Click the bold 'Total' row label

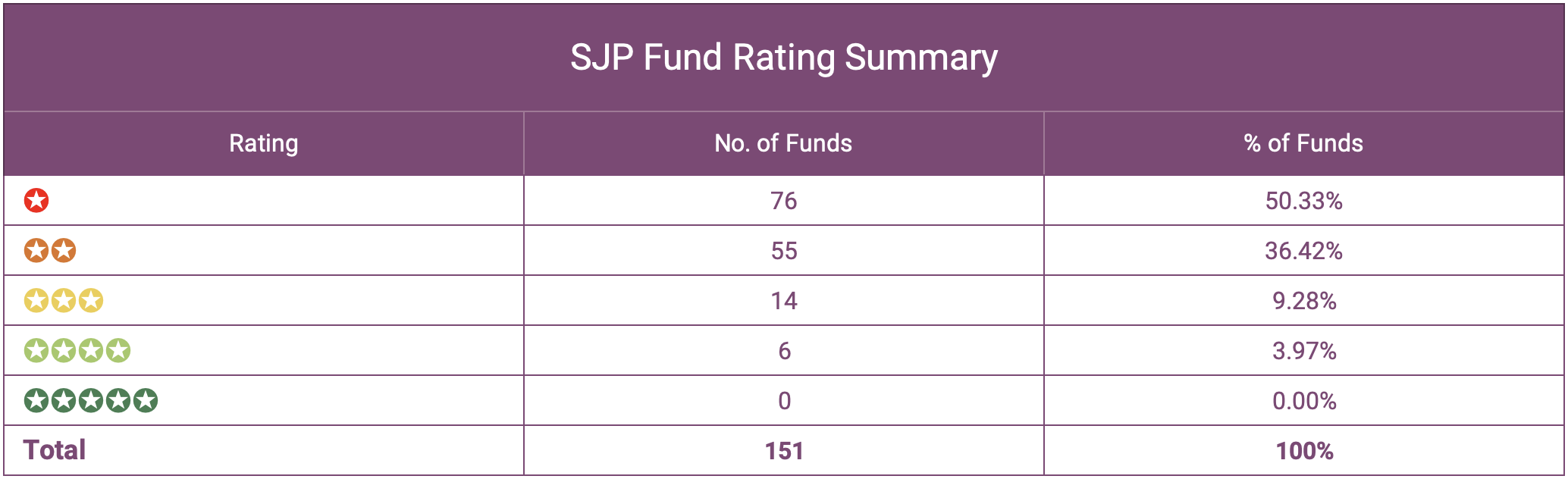55,450
